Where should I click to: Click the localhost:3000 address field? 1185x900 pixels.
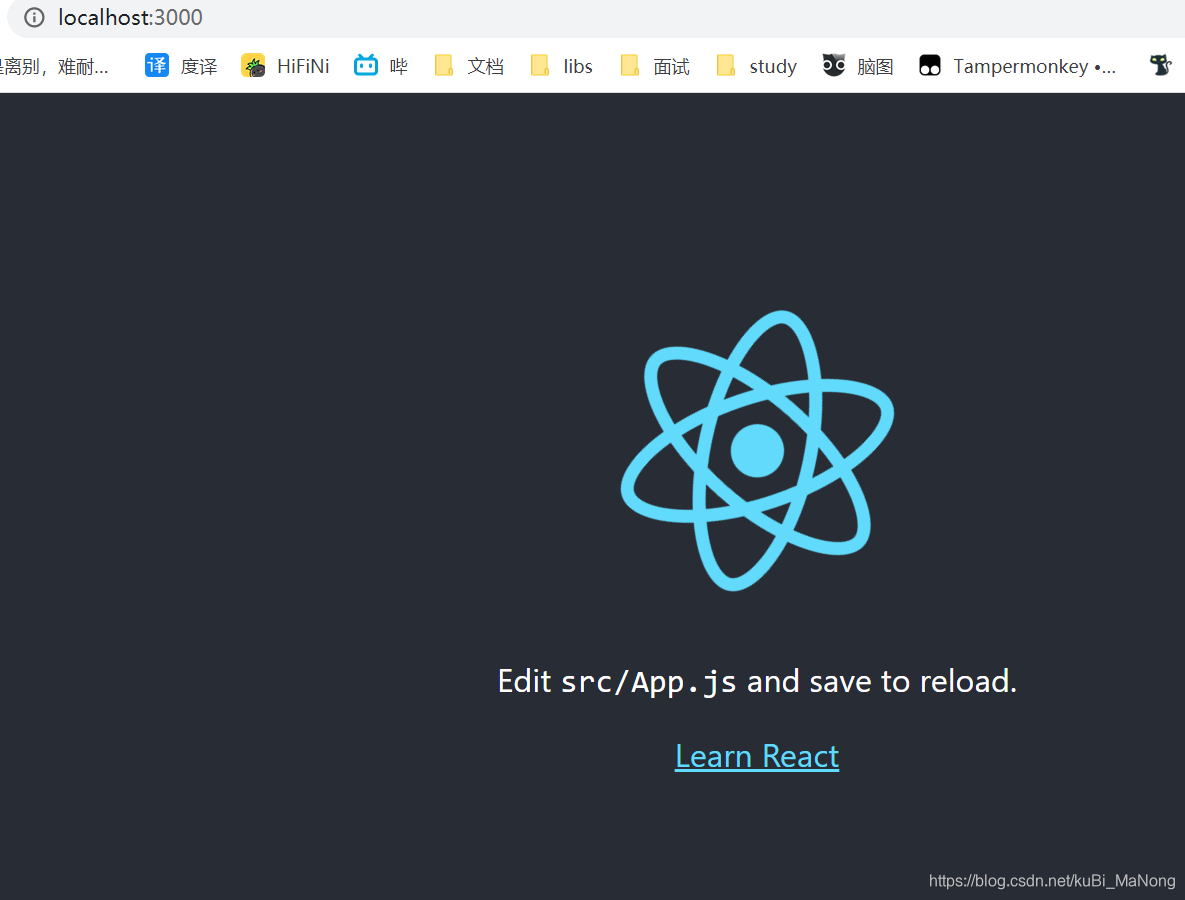click(x=596, y=17)
